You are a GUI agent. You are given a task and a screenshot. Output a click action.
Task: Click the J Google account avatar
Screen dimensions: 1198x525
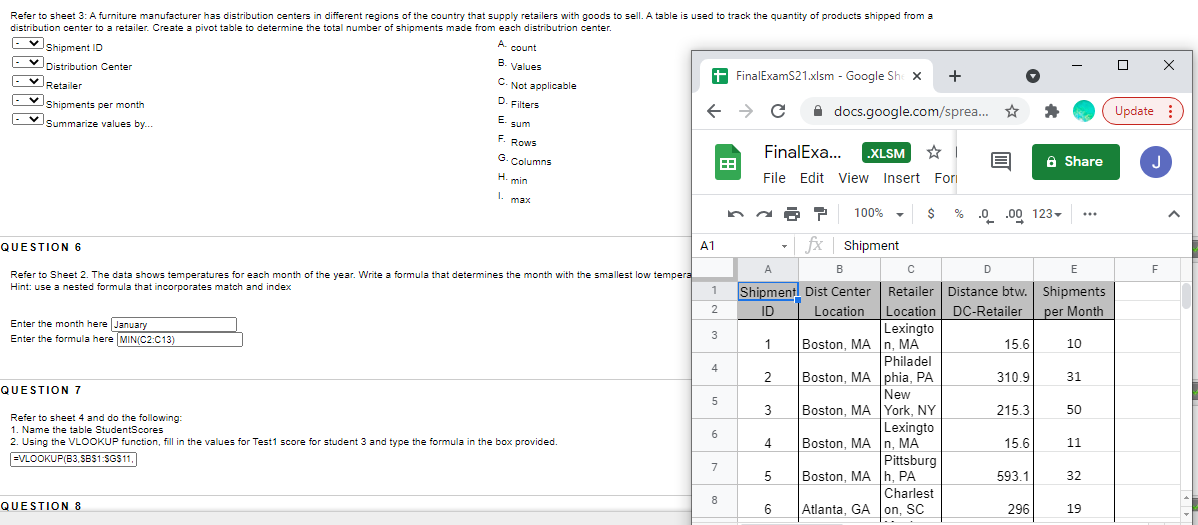point(1155,162)
